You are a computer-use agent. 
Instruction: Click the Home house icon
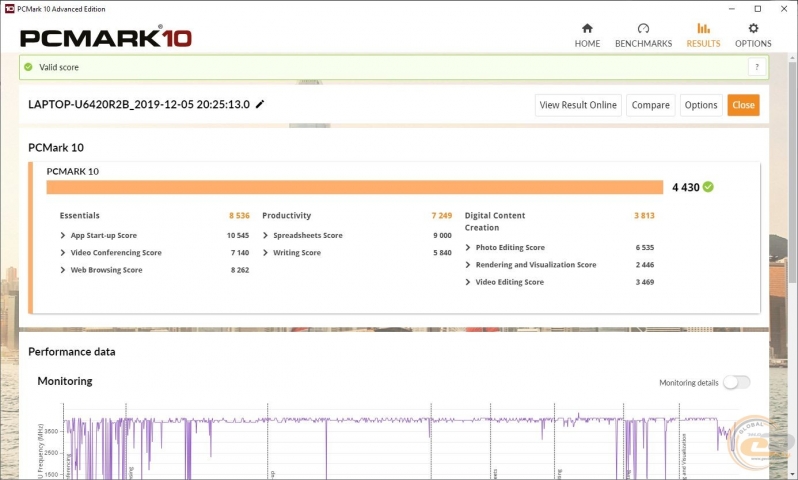587,28
